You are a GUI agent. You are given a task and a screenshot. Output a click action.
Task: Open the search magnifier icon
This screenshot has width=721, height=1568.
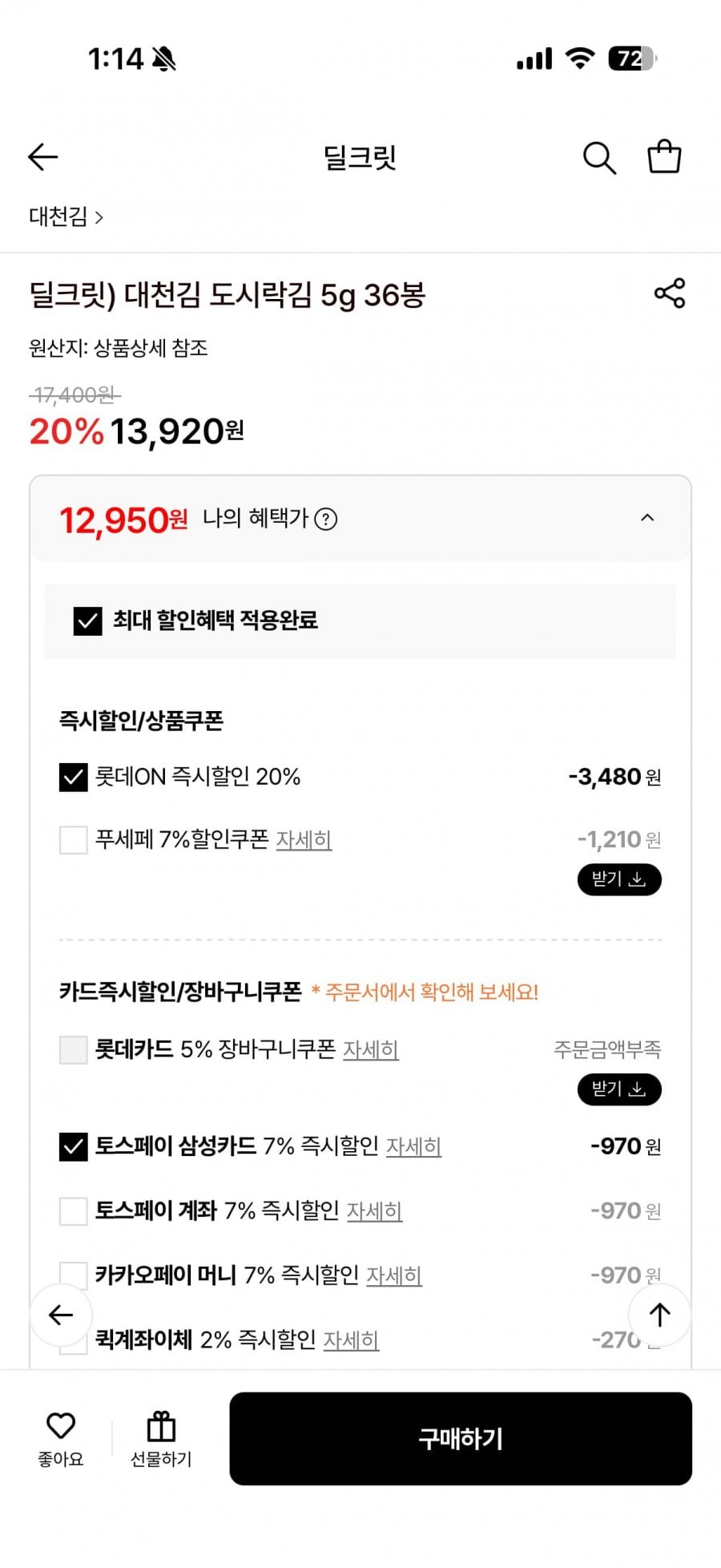[598, 158]
